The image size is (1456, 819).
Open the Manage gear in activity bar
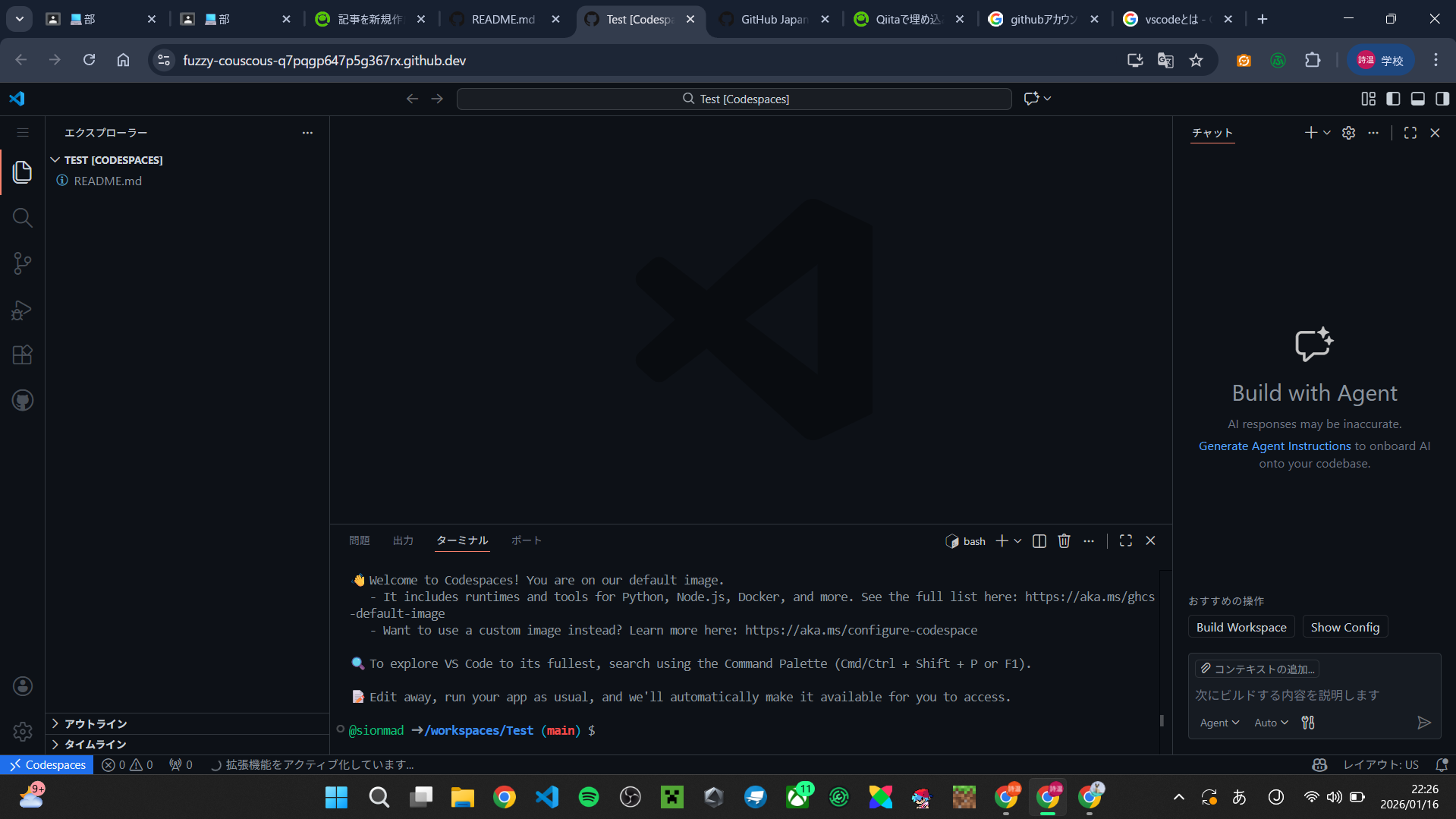tap(22, 732)
